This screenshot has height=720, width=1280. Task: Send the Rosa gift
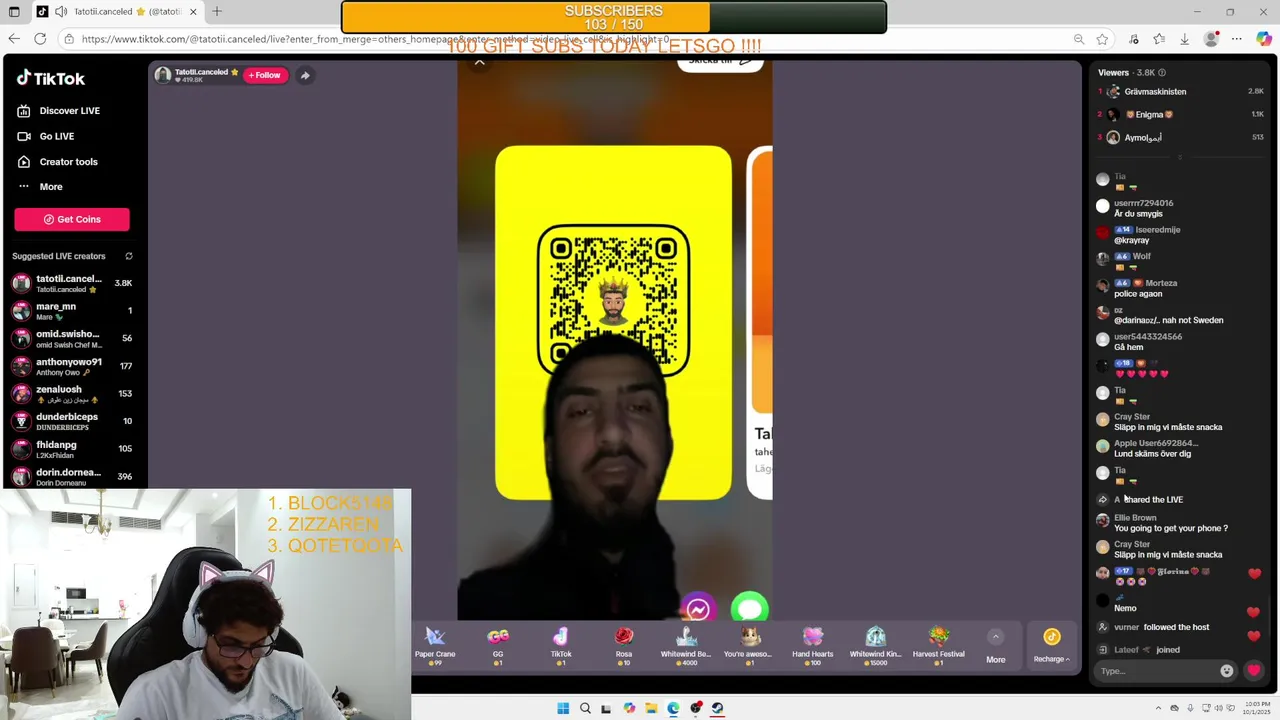pyautogui.click(x=624, y=645)
